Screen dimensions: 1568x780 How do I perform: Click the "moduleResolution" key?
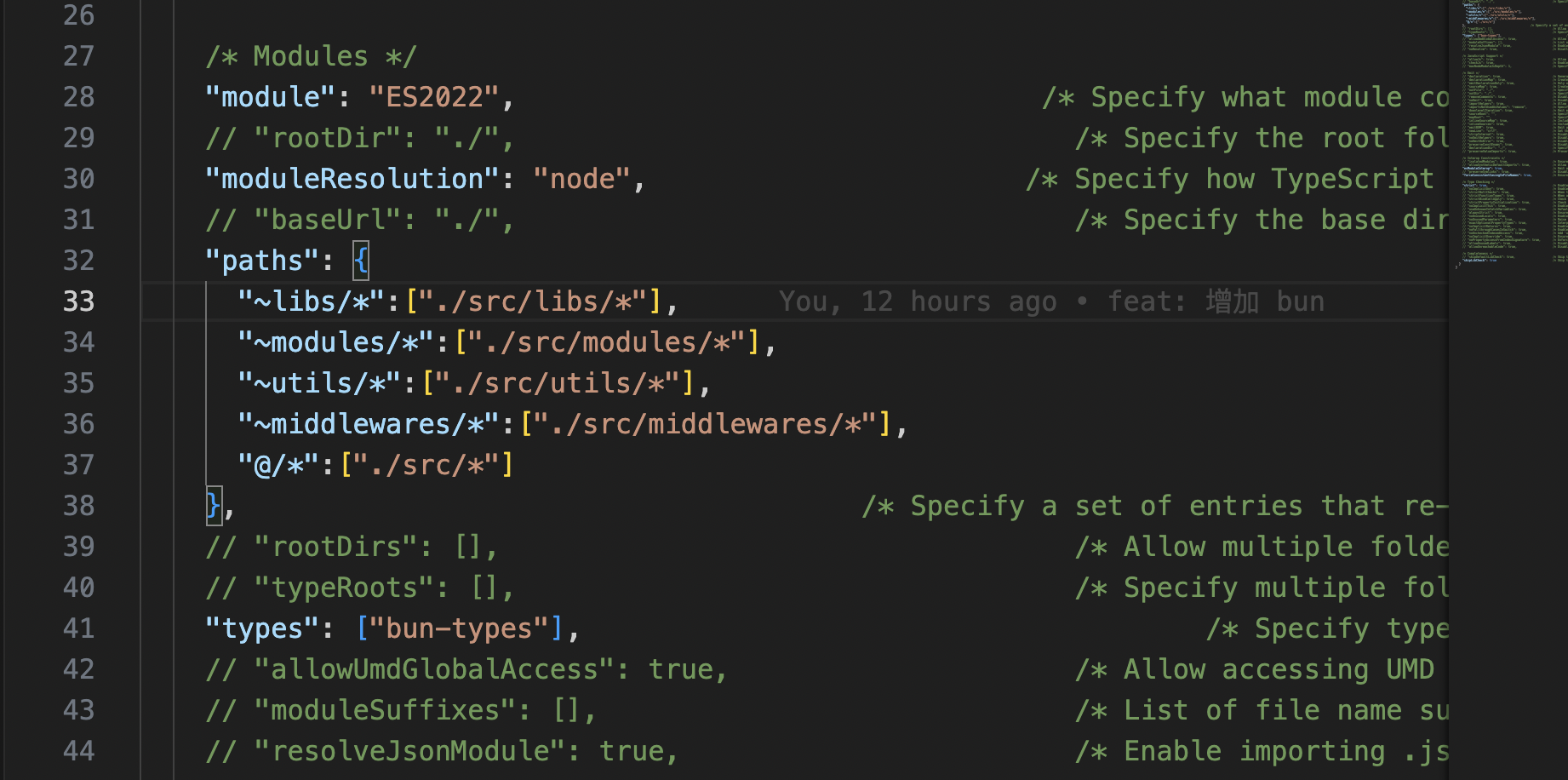pos(352,179)
